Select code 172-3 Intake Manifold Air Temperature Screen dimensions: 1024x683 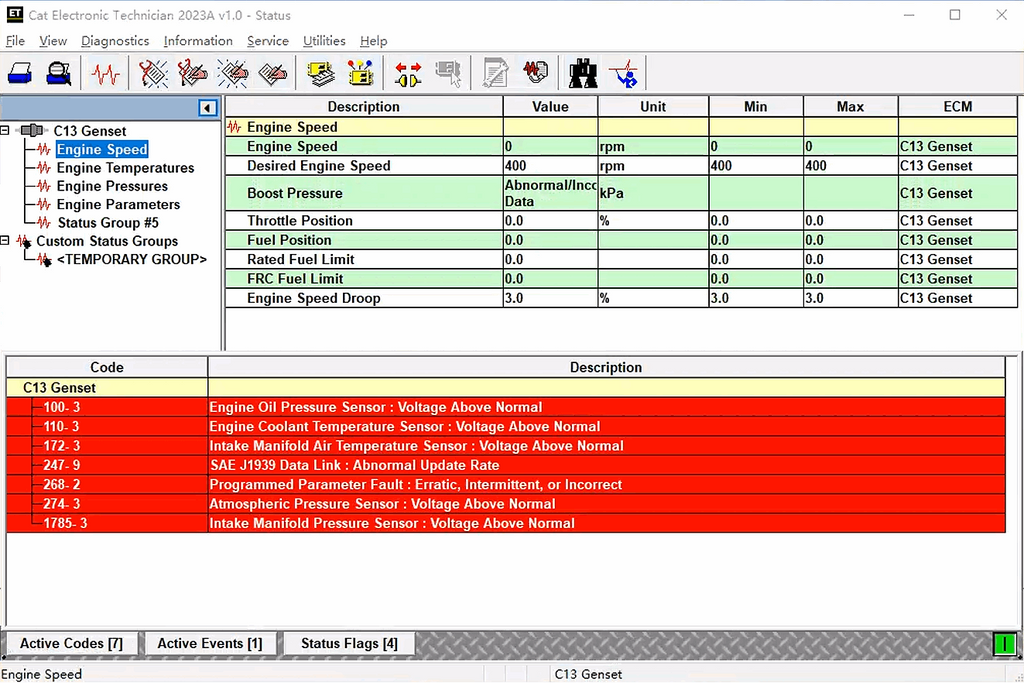coord(506,446)
